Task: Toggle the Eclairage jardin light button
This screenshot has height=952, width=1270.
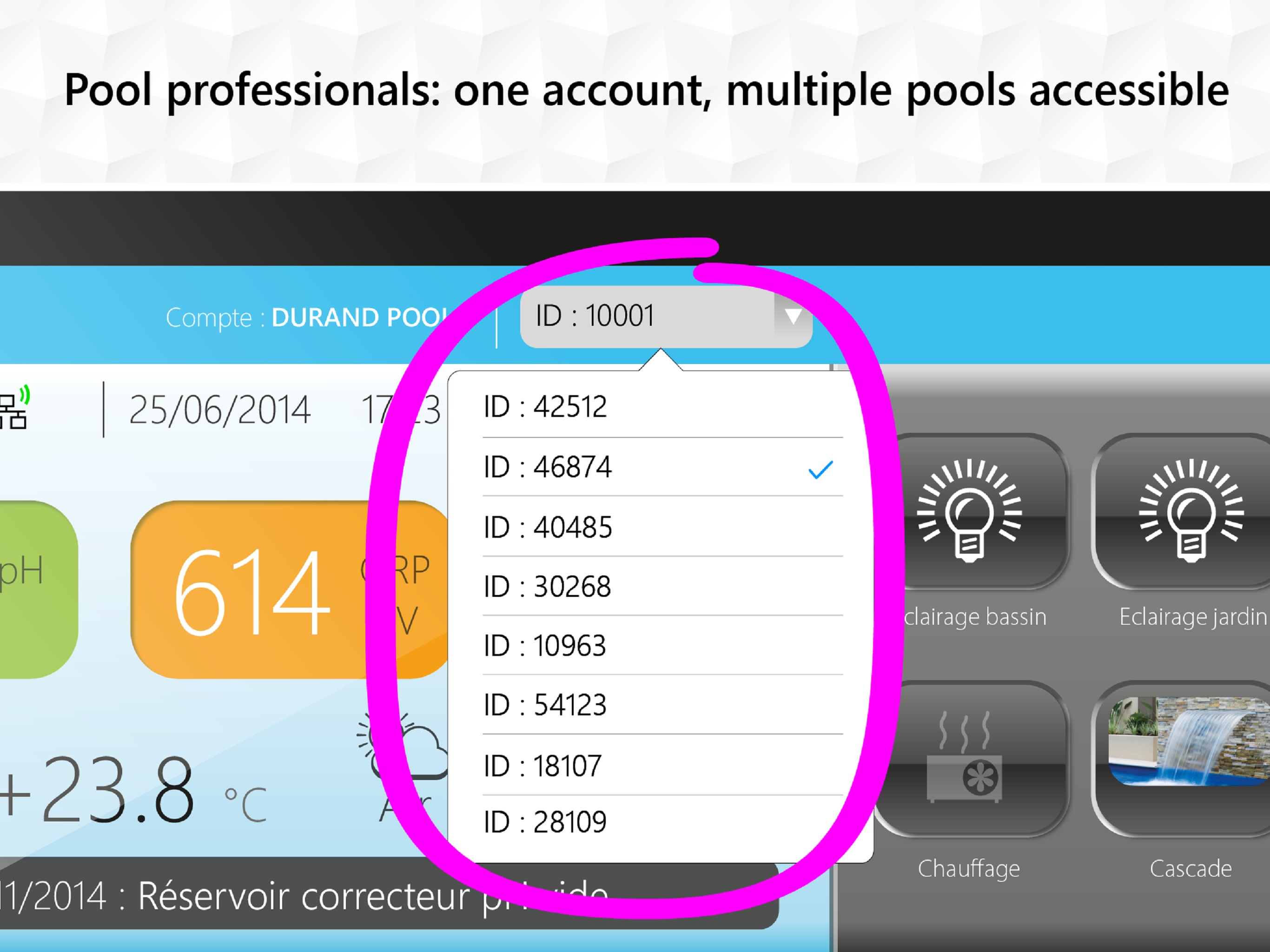Action: [x=1191, y=511]
